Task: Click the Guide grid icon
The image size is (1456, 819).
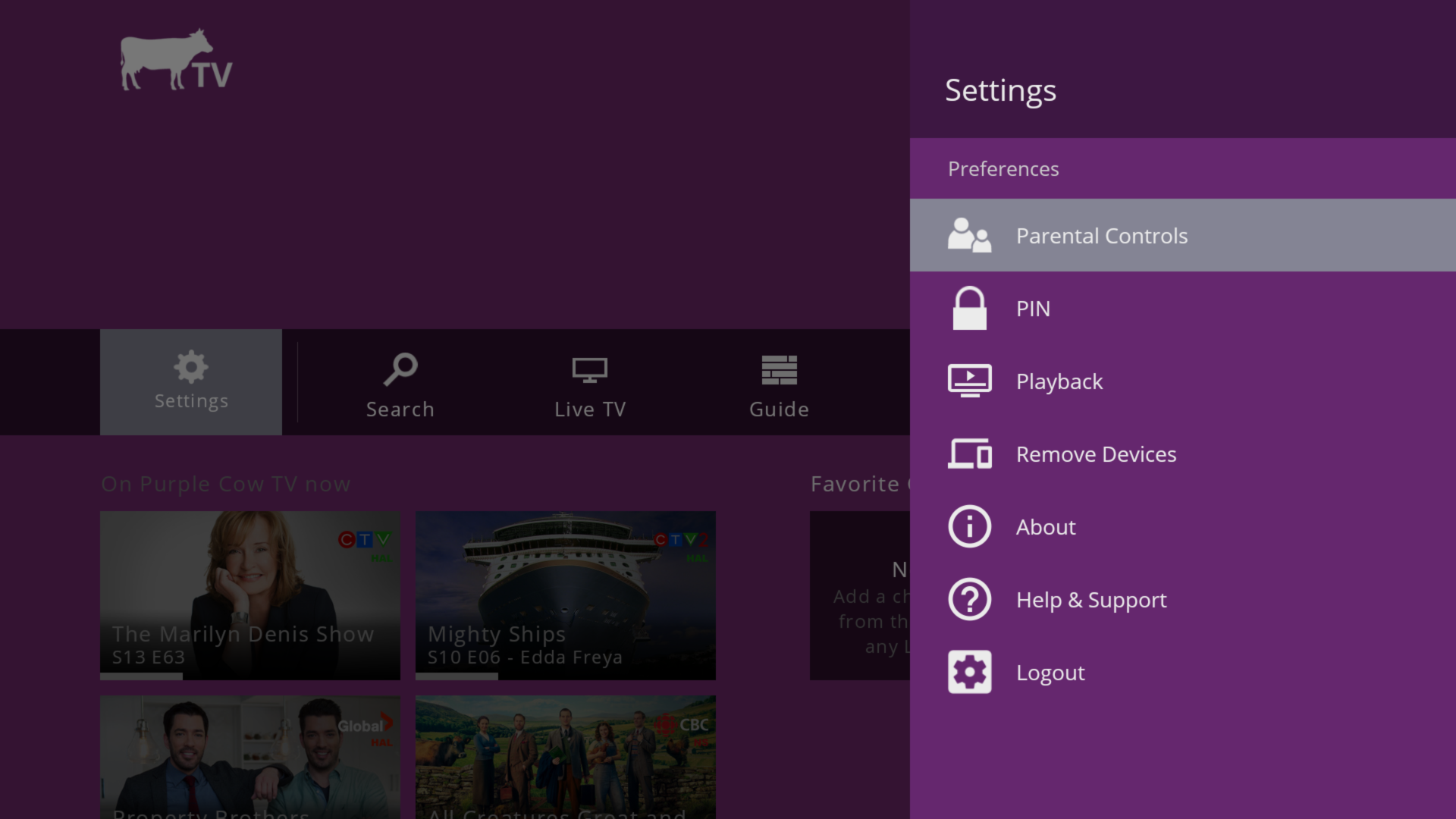Action: click(779, 370)
